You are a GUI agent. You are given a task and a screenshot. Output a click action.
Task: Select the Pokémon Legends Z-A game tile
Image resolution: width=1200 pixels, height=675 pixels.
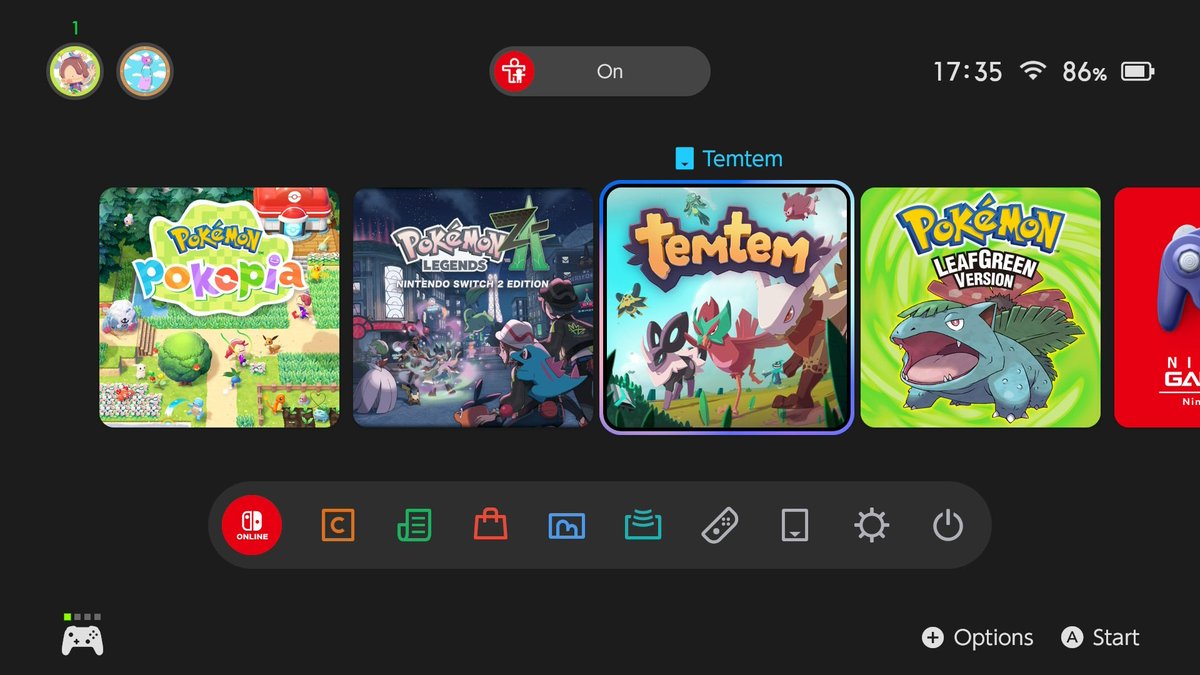474,308
